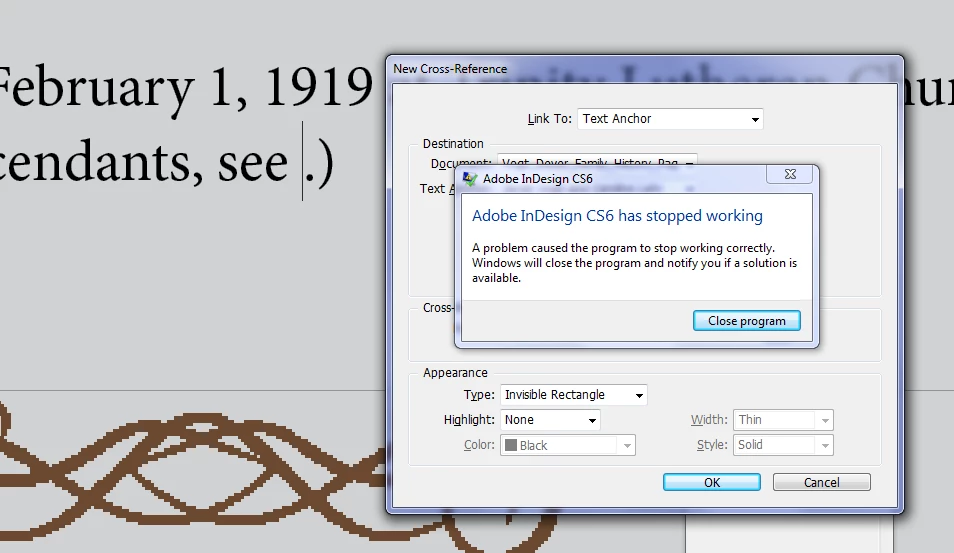Image resolution: width=954 pixels, height=553 pixels.
Task: Click the text 'February 1, 1919' in document
Action: pyautogui.click(x=184, y=89)
